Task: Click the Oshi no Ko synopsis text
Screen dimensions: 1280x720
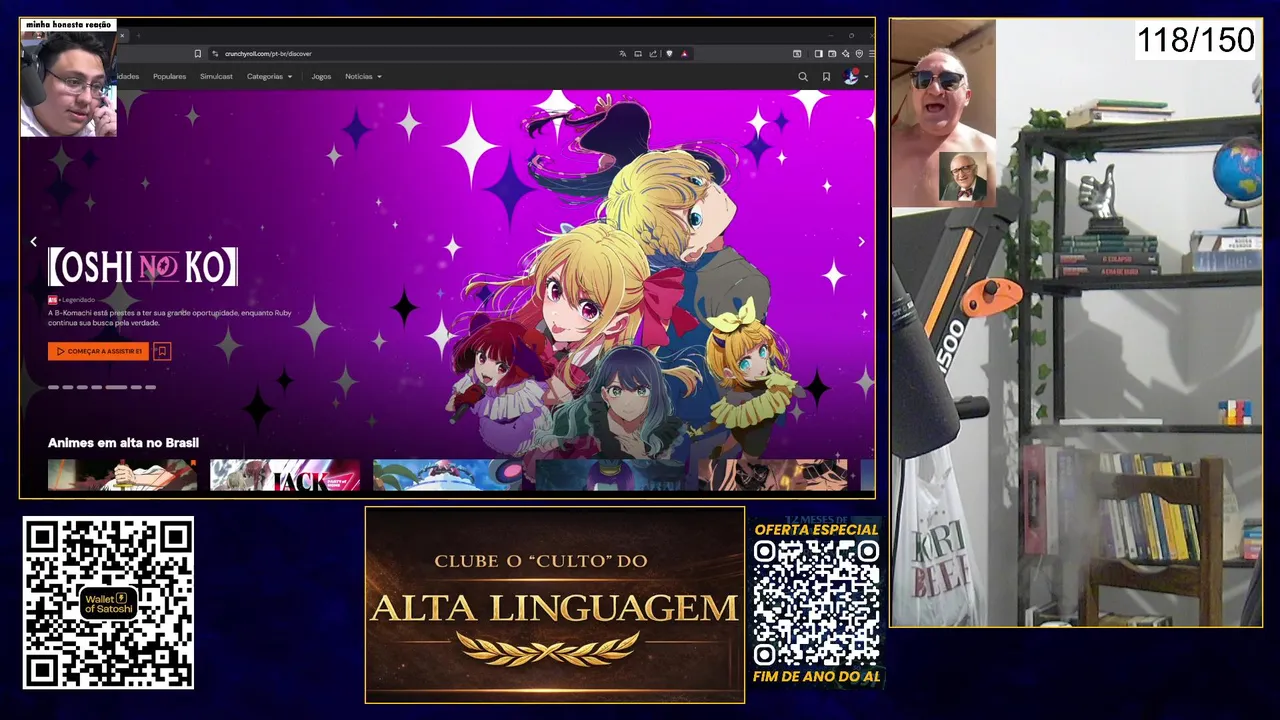Action: click(x=170, y=318)
